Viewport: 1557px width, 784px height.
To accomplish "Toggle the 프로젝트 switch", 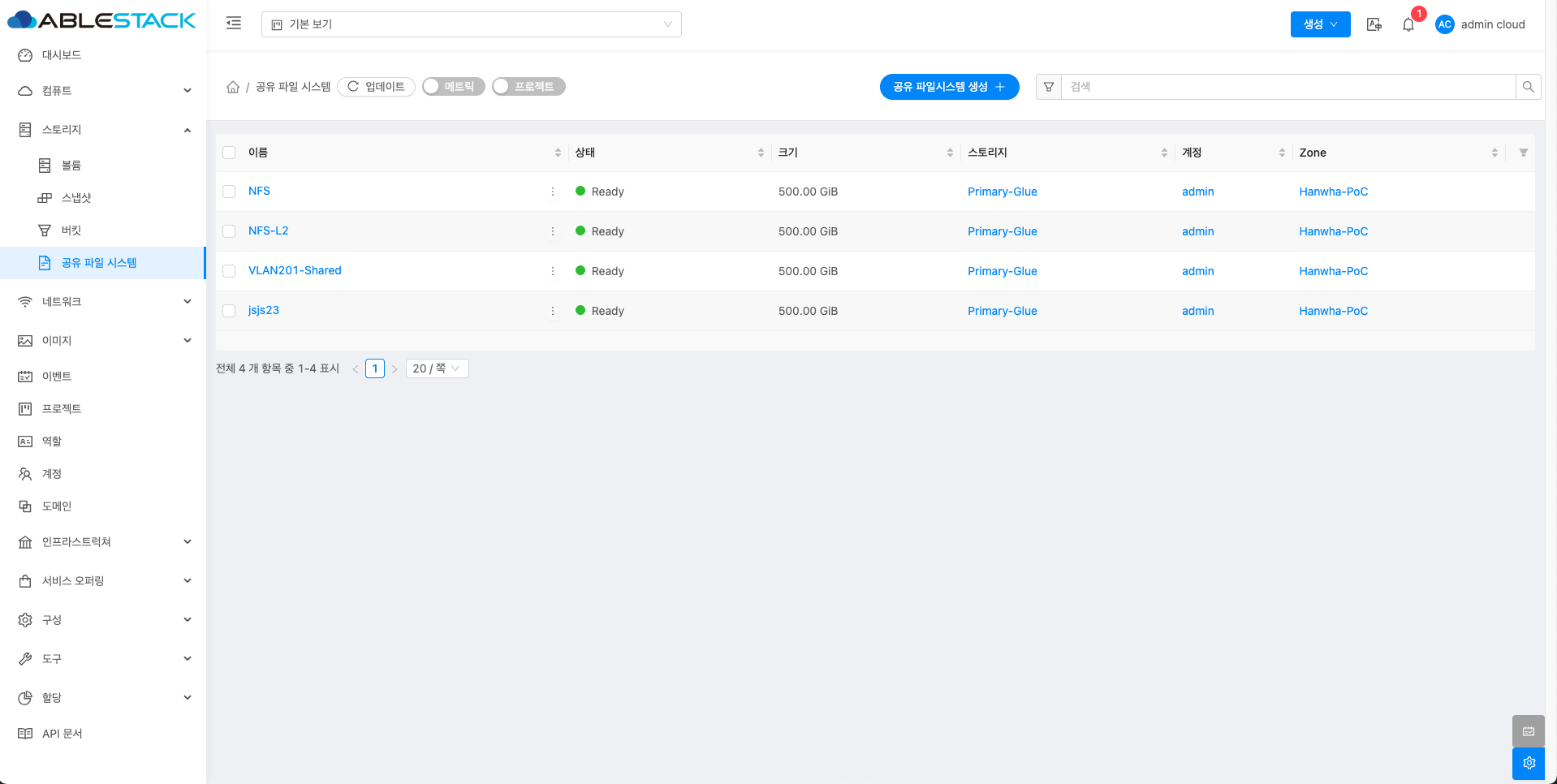I will click(x=528, y=87).
